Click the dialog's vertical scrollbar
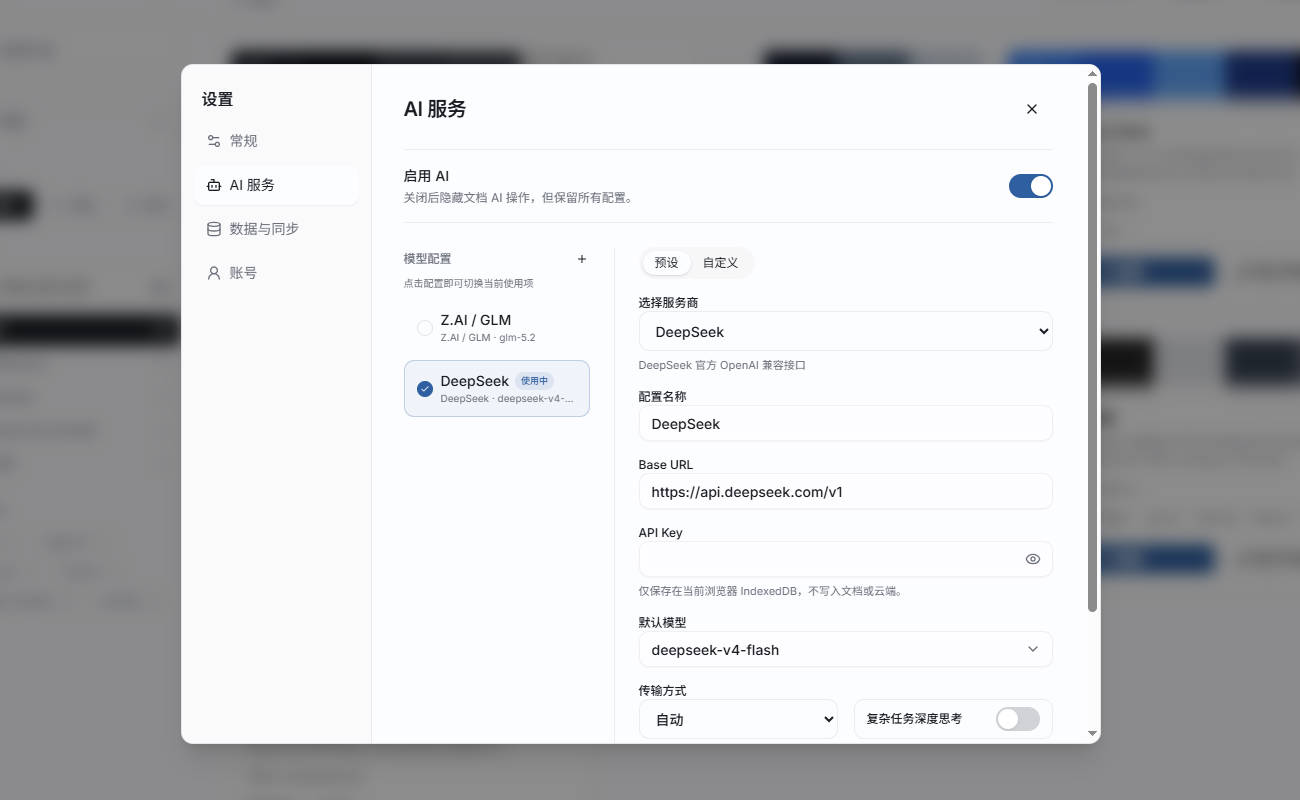Image resolution: width=1300 pixels, height=800 pixels. (1093, 347)
